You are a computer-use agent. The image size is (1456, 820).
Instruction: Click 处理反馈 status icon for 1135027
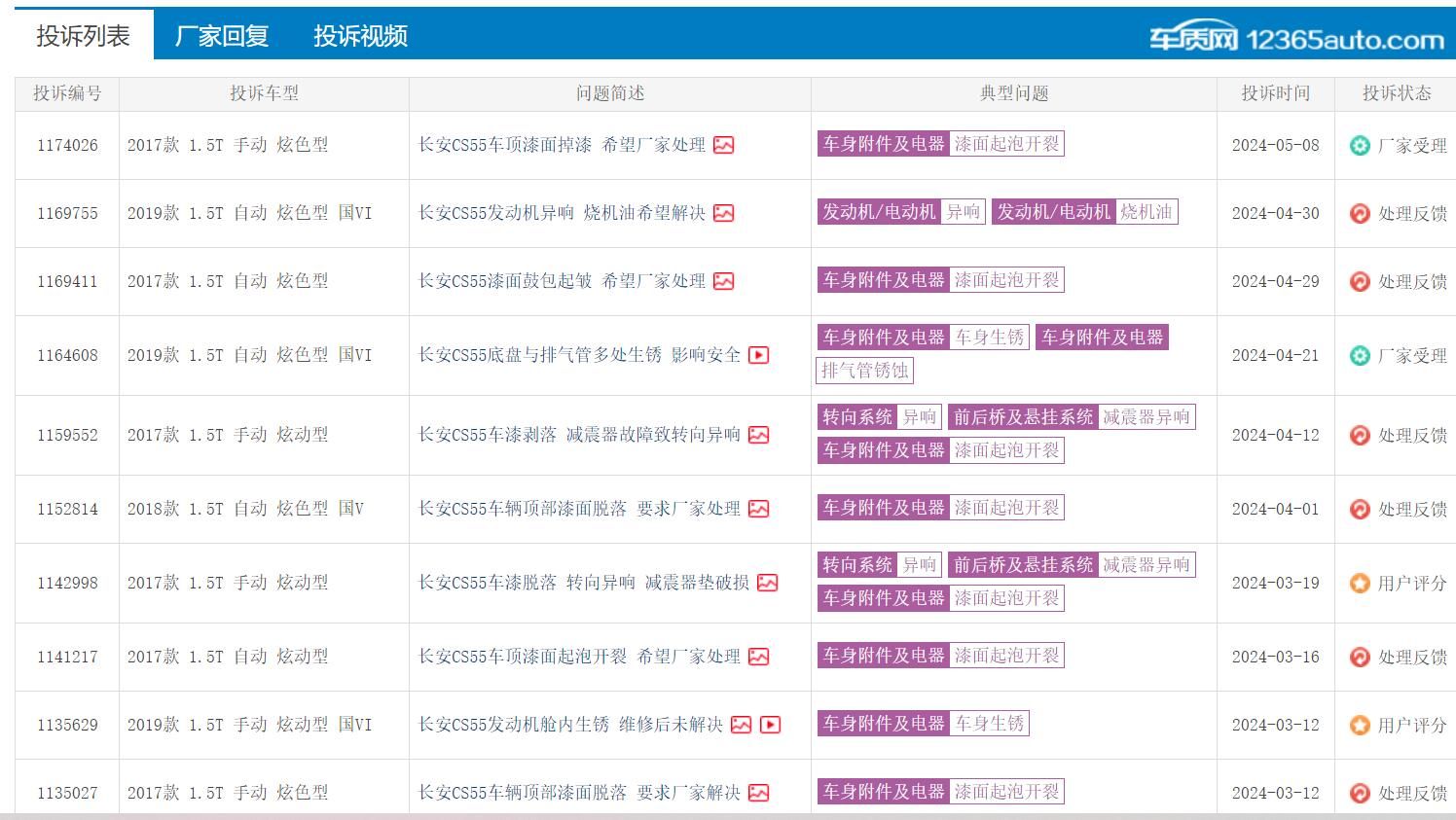(1360, 793)
